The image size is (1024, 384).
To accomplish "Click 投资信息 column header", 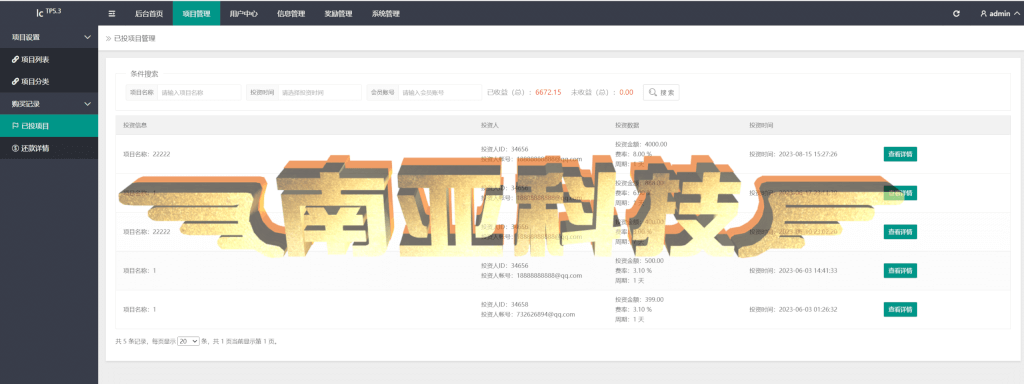I will [135, 125].
